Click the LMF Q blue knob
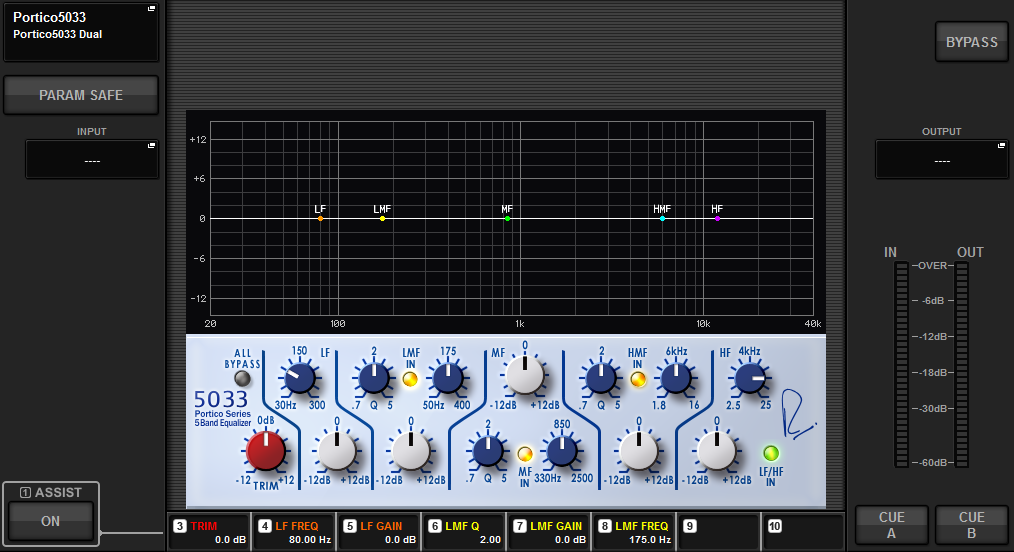The image size is (1014, 552). [x=374, y=379]
